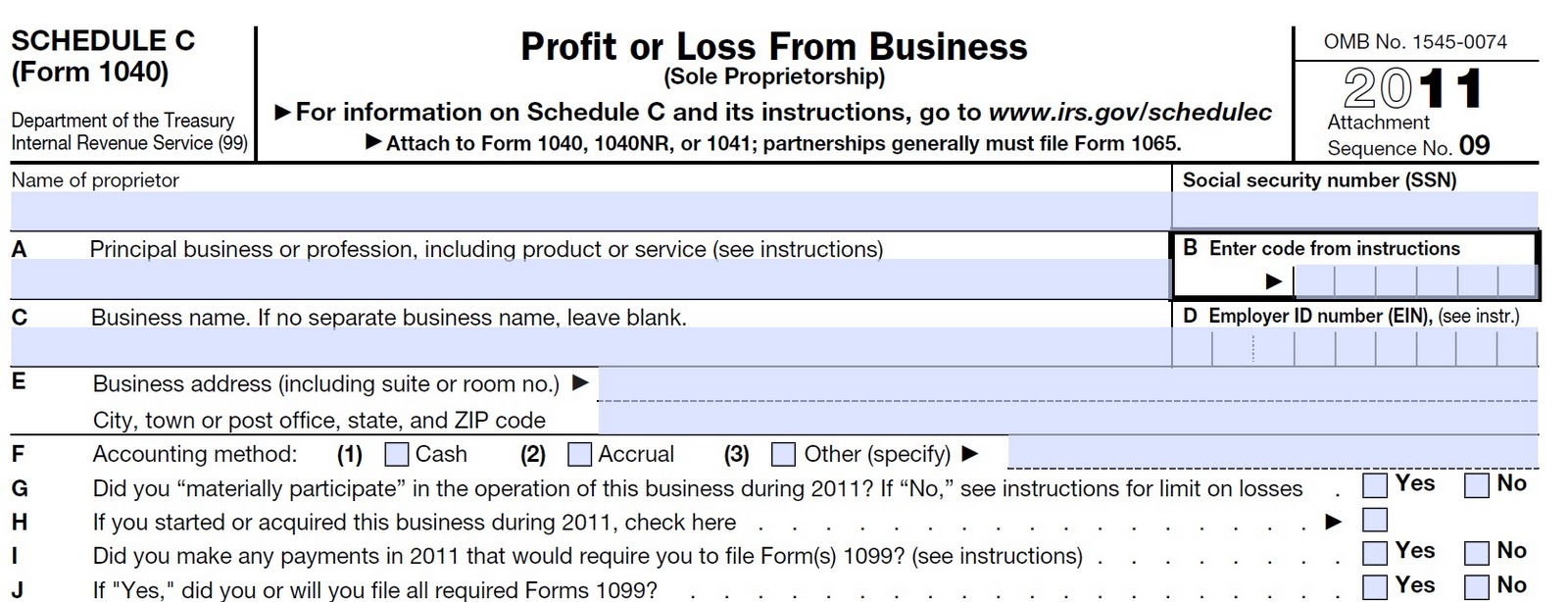Image resolution: width=1568 pixels, height=602 pixels.
Task: Select the Business name input field
Action: click(591, 347)
